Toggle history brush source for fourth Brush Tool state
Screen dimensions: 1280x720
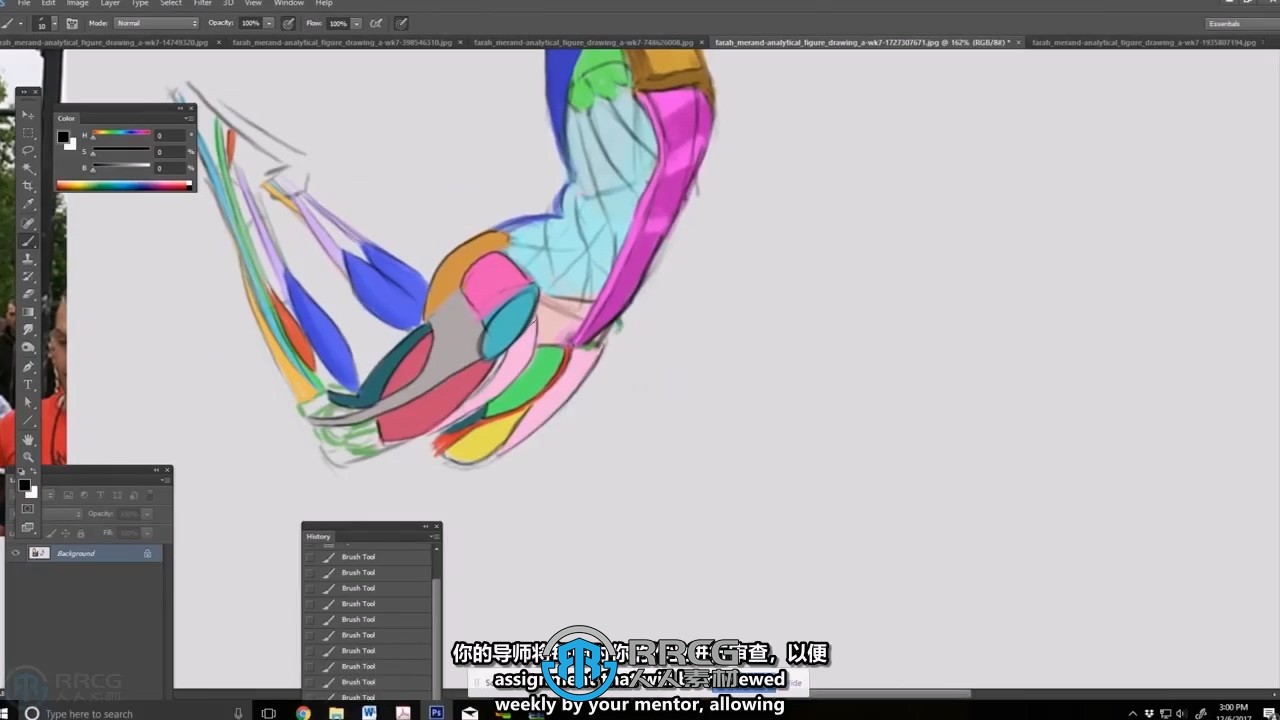[310, 604]
